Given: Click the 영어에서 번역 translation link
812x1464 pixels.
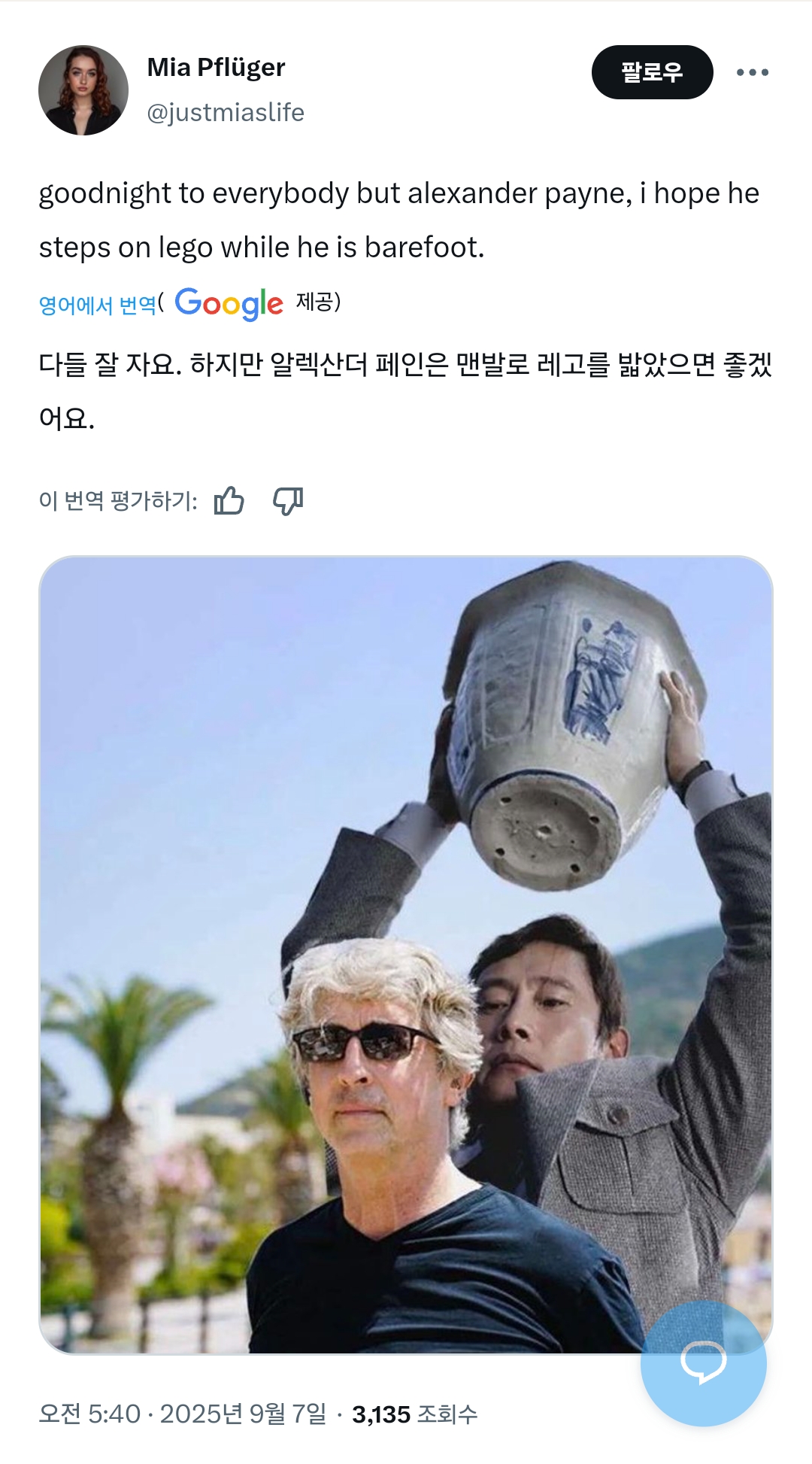Looking at the screenshot, I should [97, 305].
